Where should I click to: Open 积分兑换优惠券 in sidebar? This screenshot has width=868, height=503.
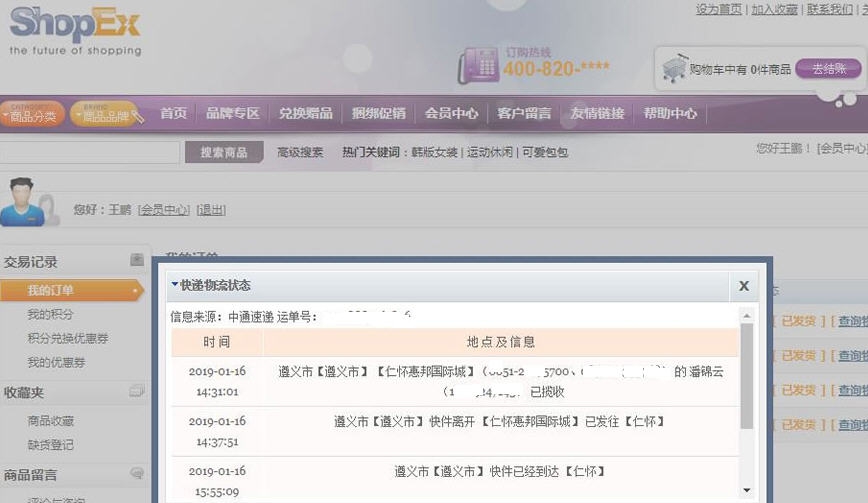click(68, 338)
